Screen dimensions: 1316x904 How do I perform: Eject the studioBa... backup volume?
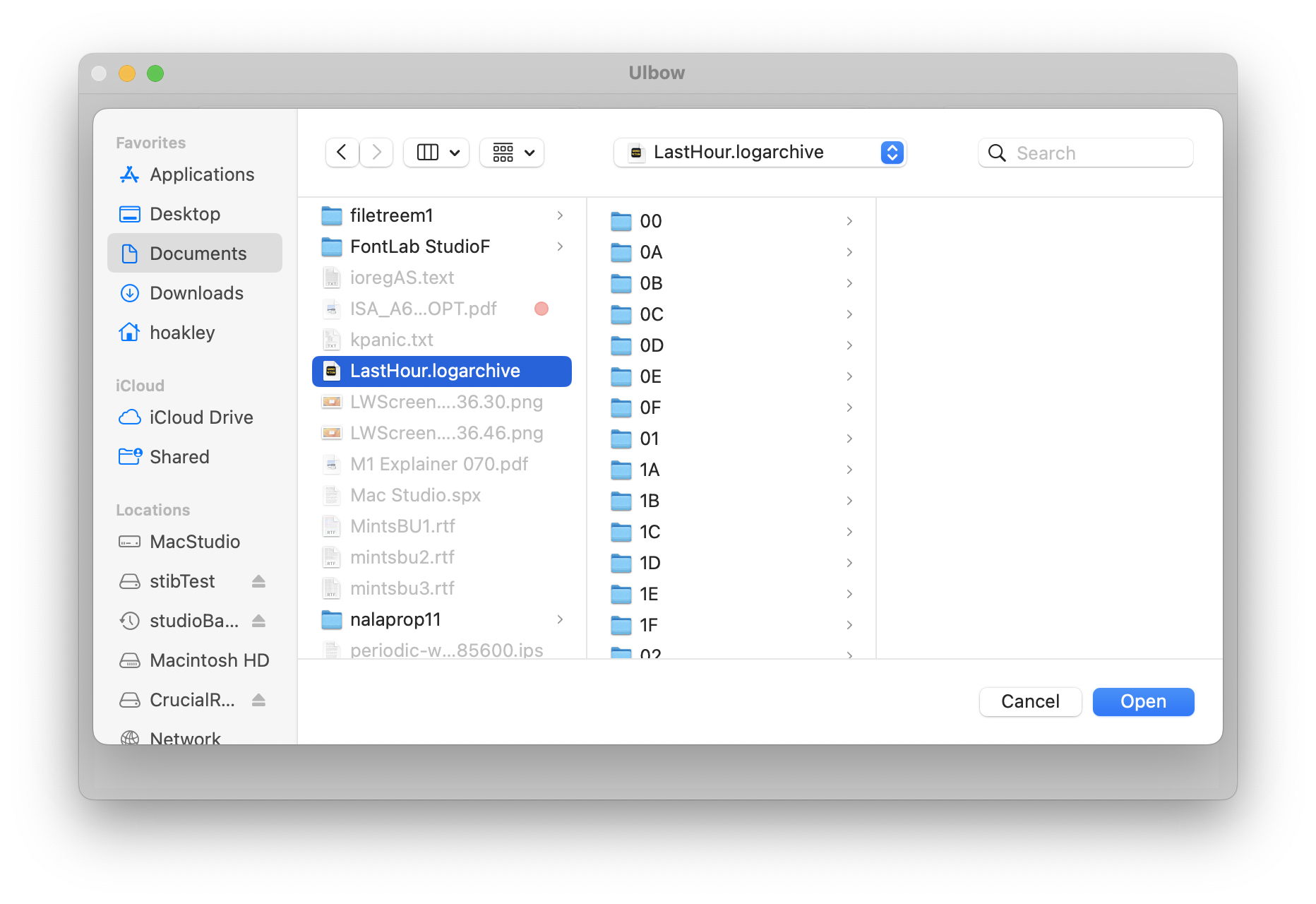[258, 621]
